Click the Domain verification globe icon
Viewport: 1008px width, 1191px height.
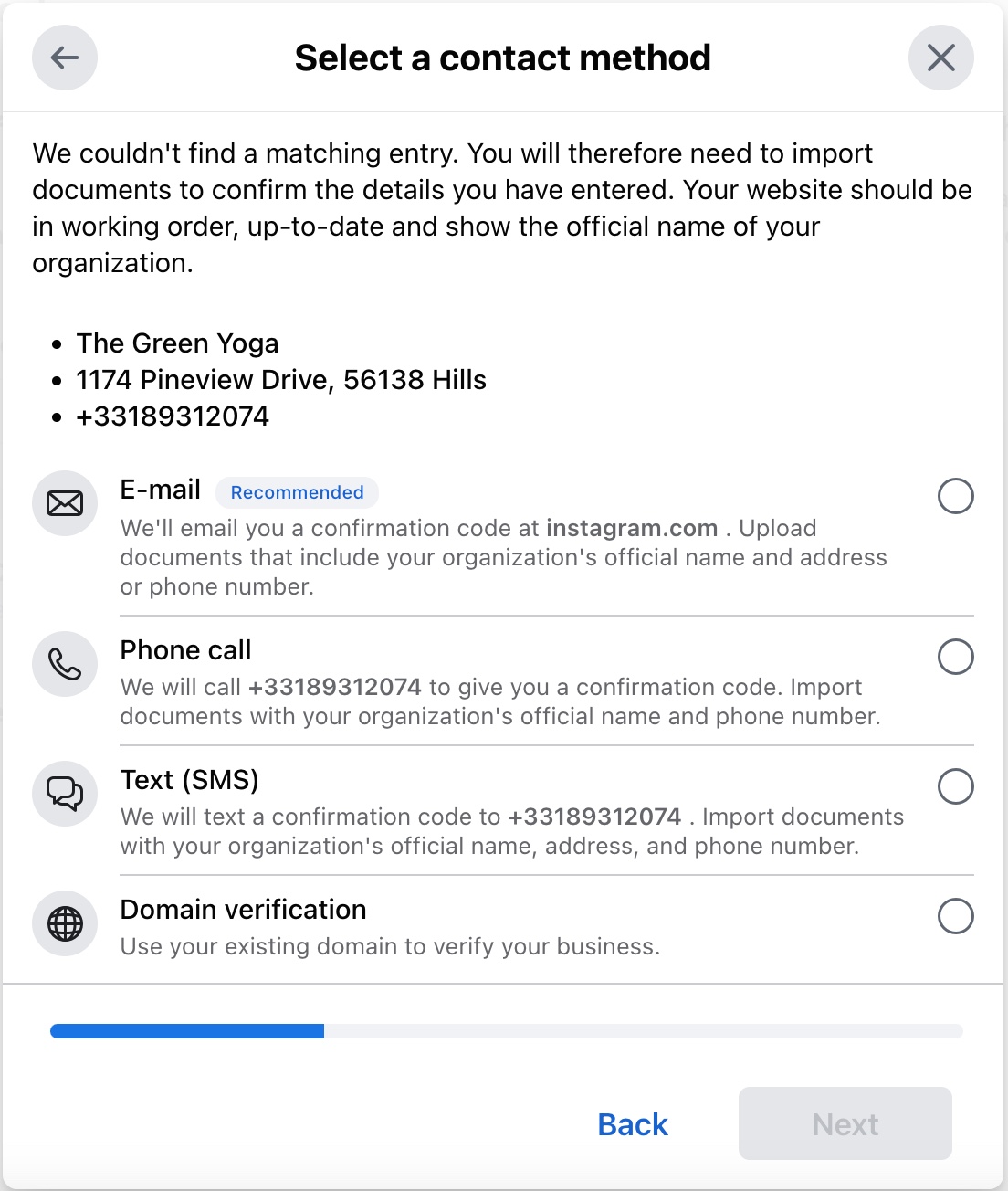pyautogui.click(x=65, y=923)
